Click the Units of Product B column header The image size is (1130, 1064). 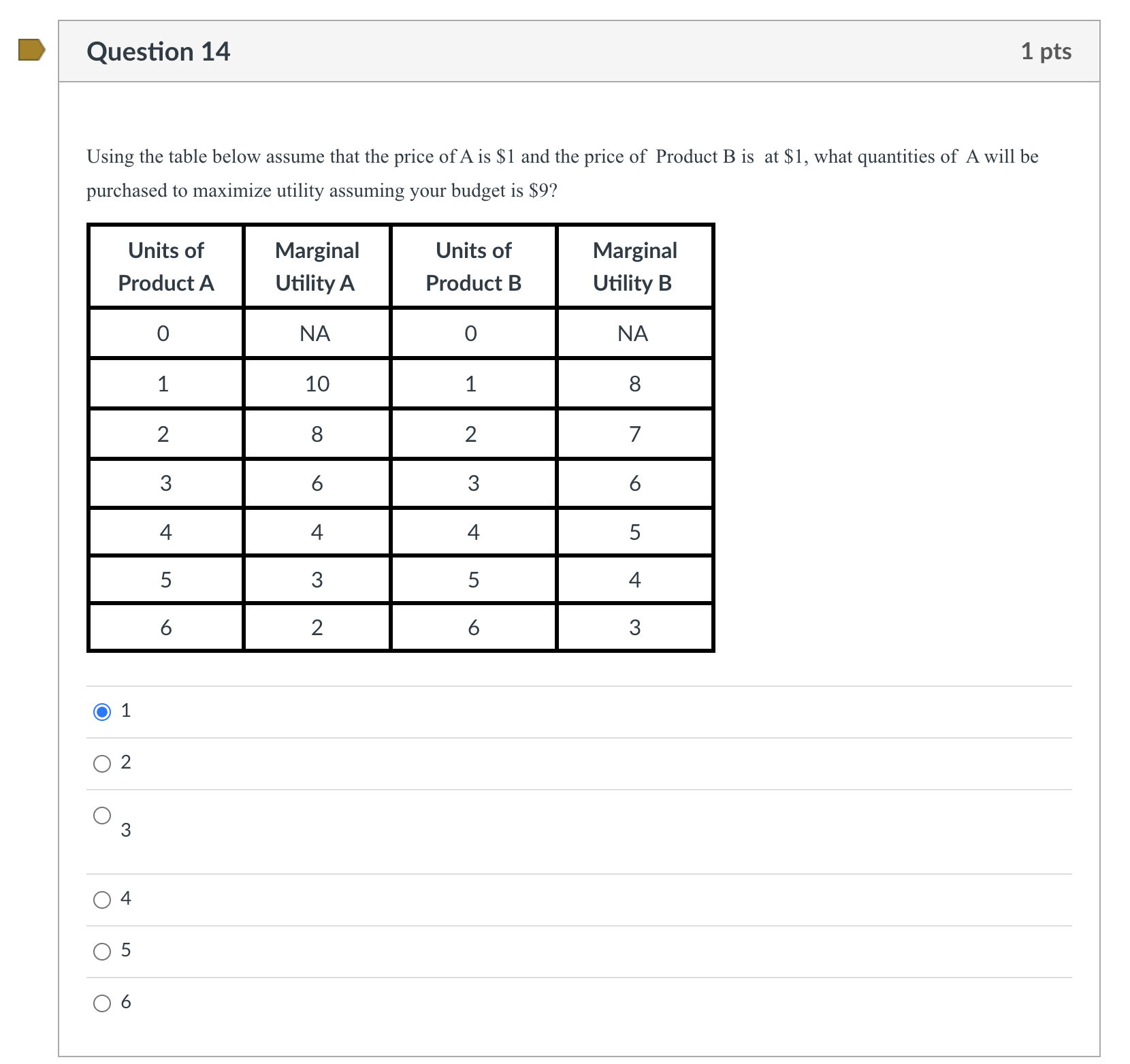[473, 266]
